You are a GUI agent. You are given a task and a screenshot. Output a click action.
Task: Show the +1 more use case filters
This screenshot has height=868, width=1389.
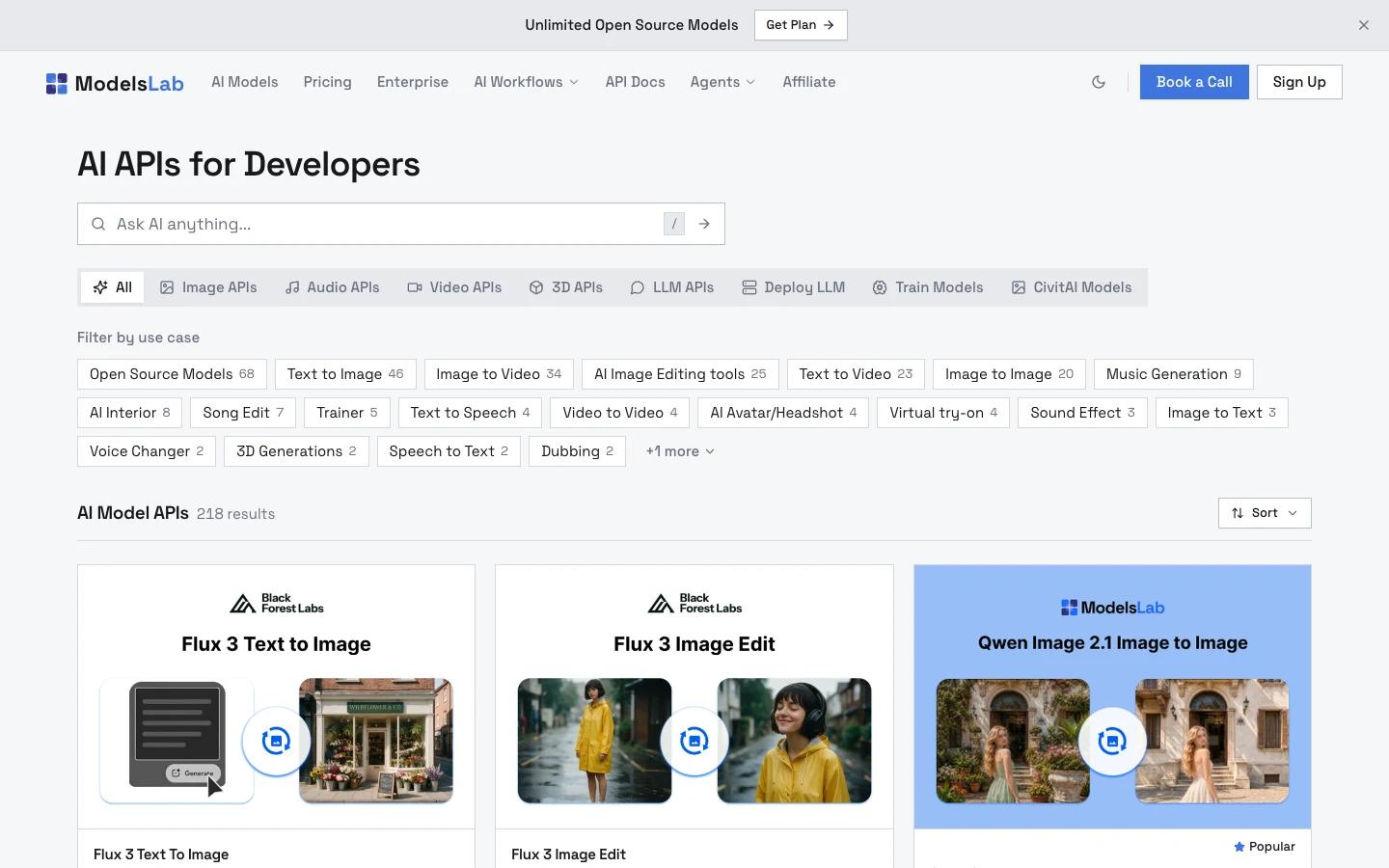(680, 451)
